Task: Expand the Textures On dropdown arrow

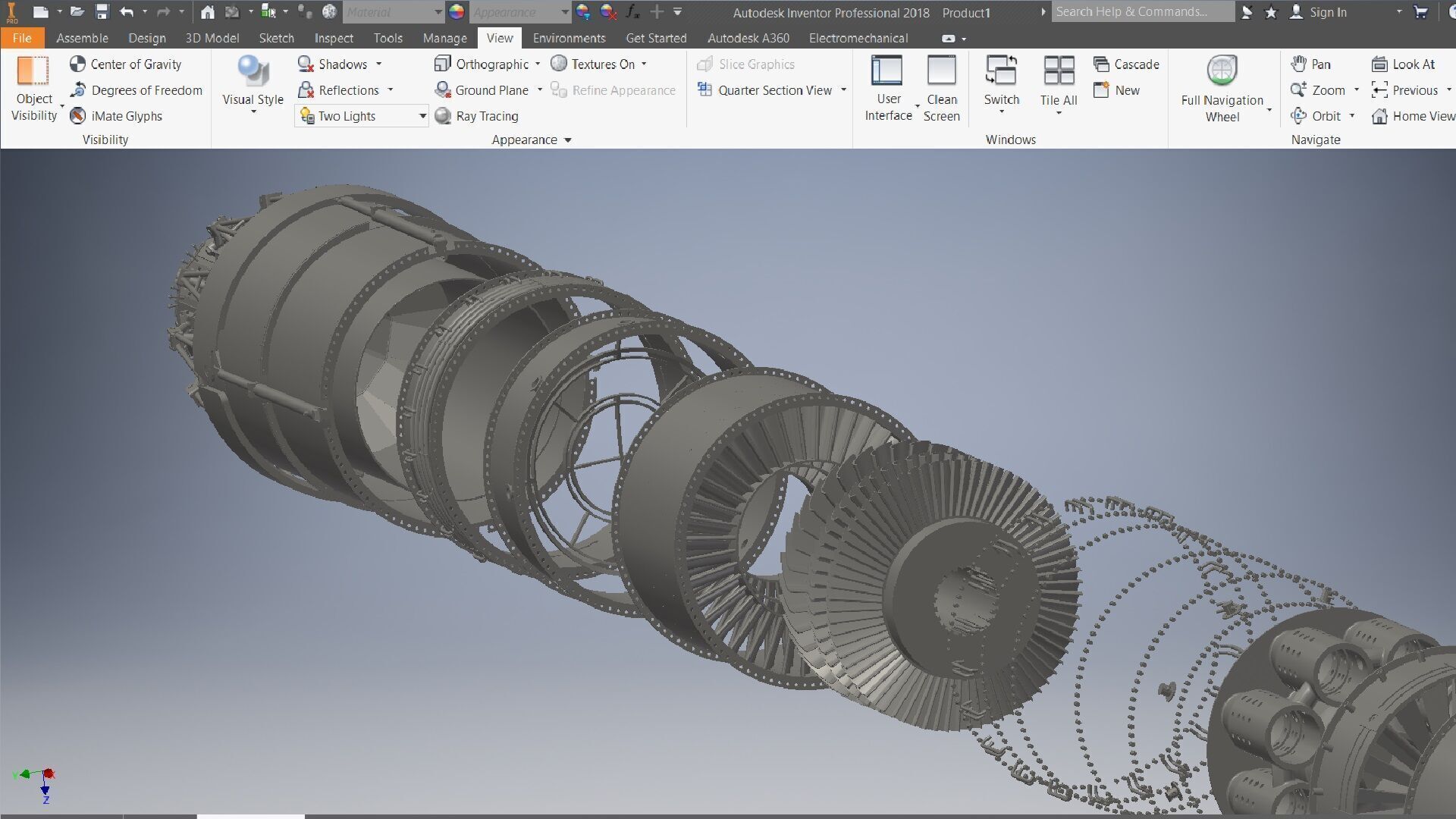Action: [645, 64]
